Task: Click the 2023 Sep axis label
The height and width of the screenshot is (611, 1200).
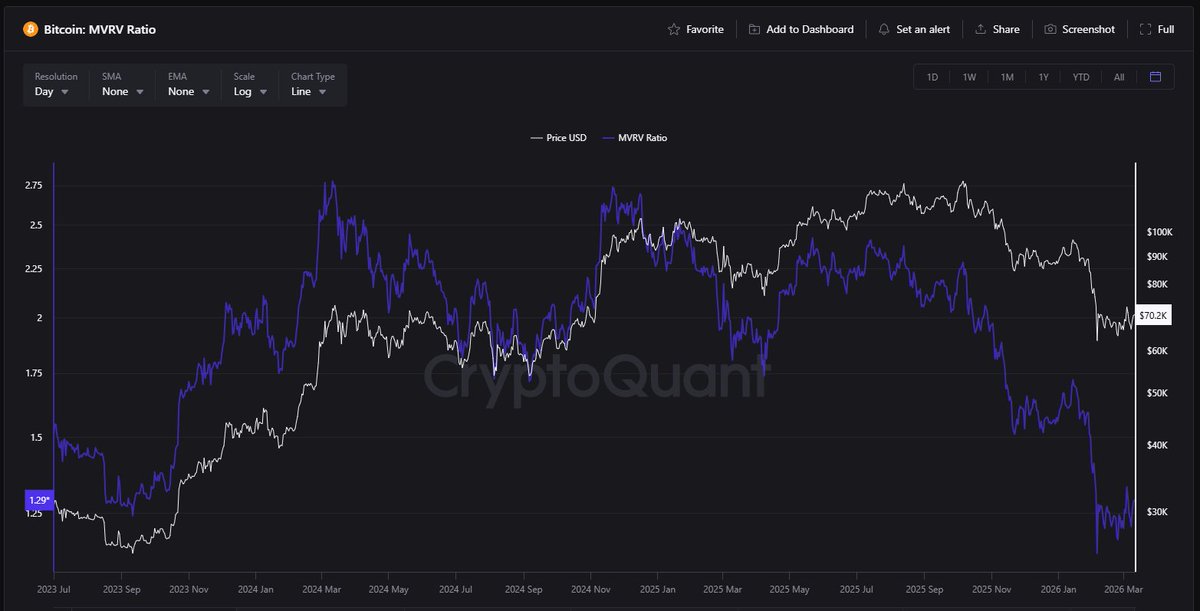Action: (121, 590)
